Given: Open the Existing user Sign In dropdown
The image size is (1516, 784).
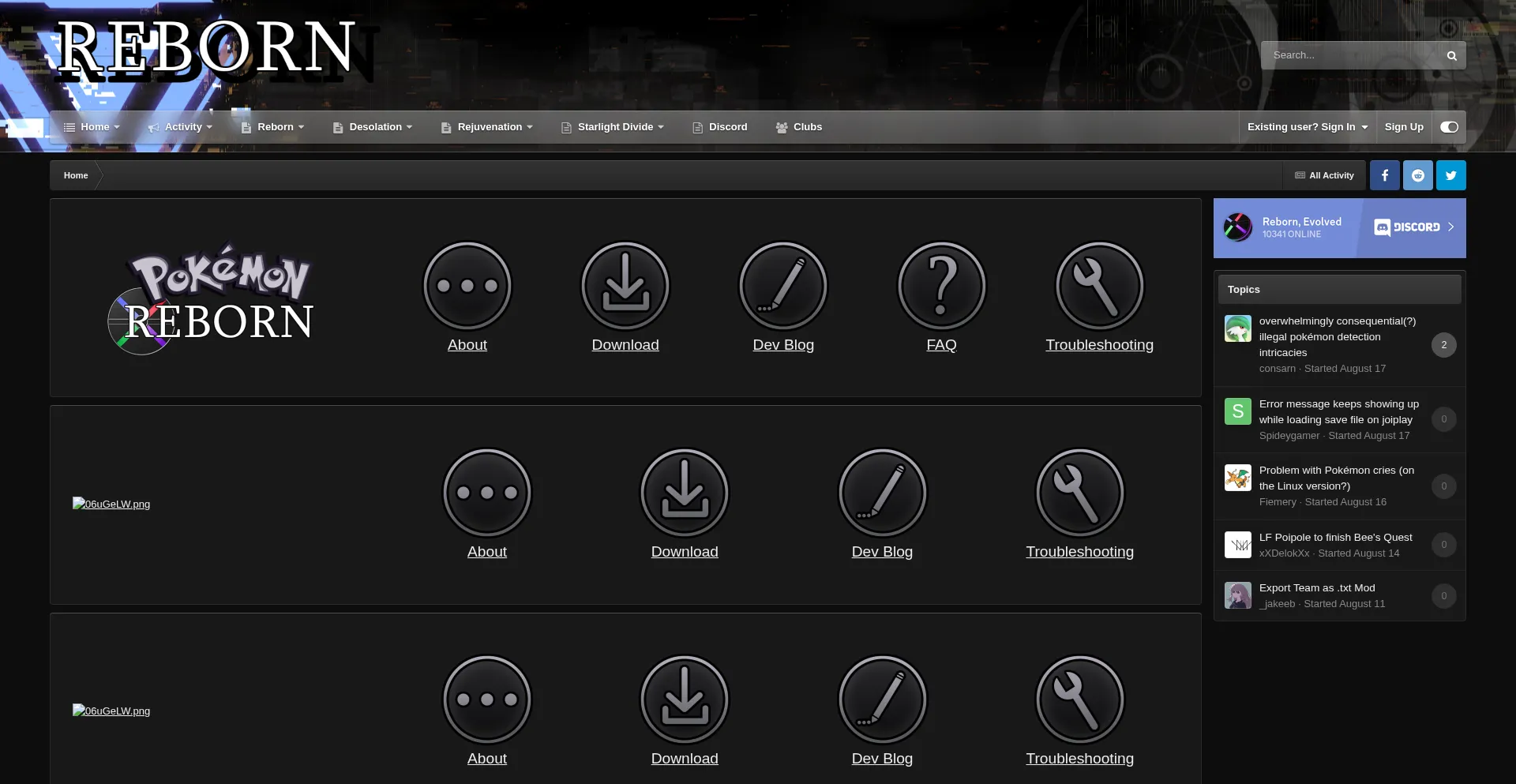Looking at the screenshot, I should [x=1308, y=127].
